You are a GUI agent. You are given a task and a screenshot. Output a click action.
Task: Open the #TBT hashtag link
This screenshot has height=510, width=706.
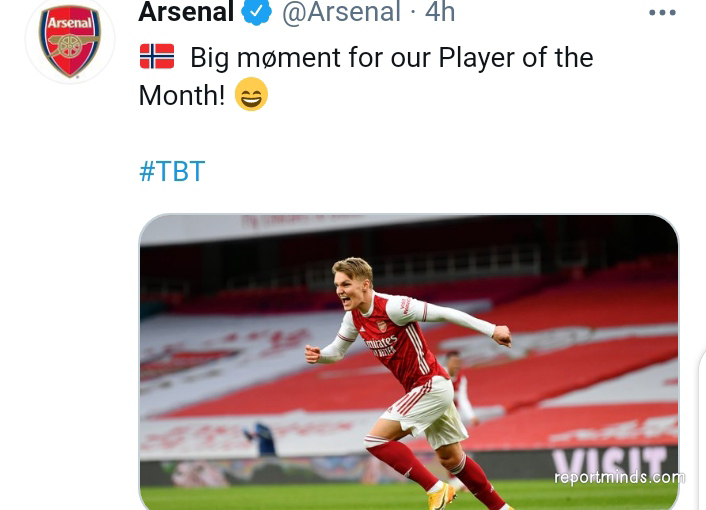172,171
